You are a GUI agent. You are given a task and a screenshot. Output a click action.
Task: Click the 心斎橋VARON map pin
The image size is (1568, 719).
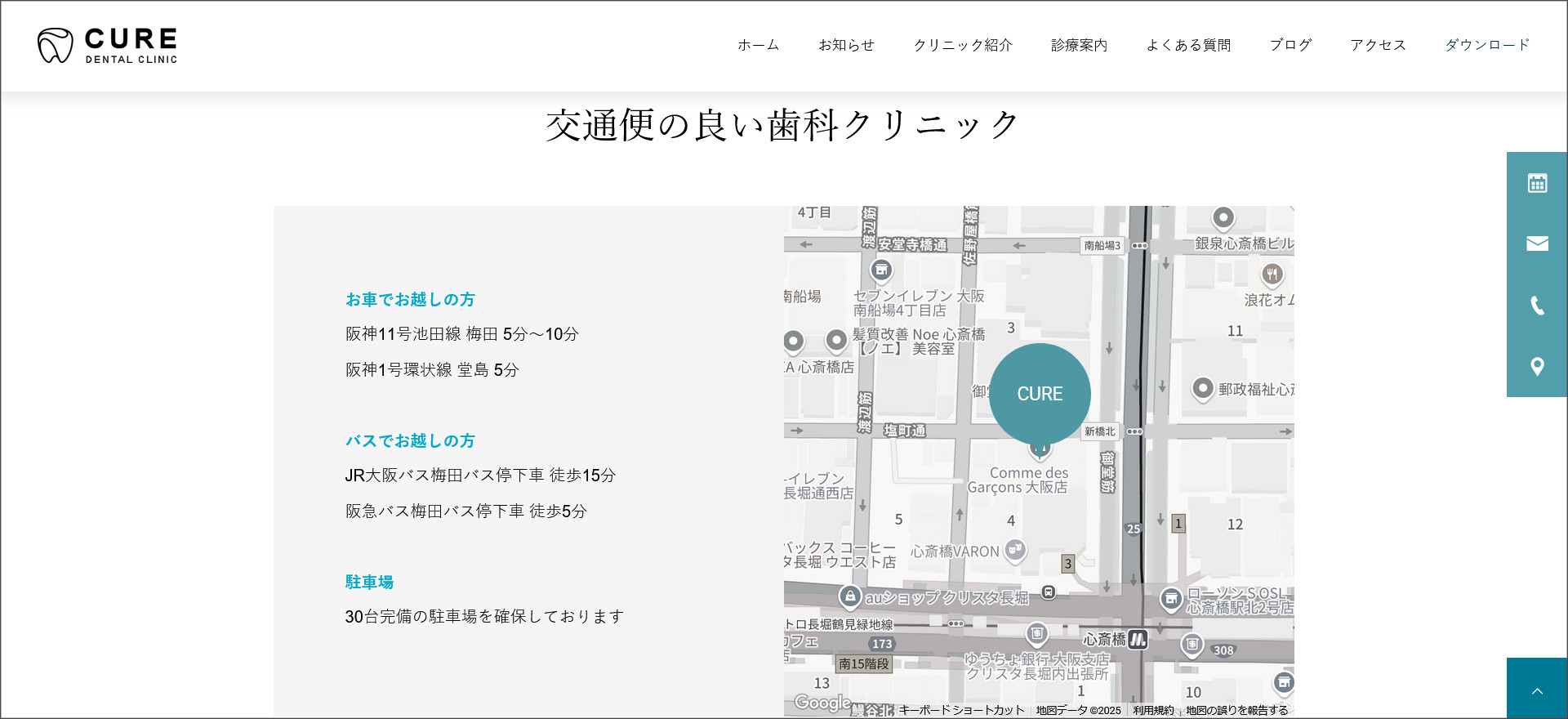tap(1015, 550)
